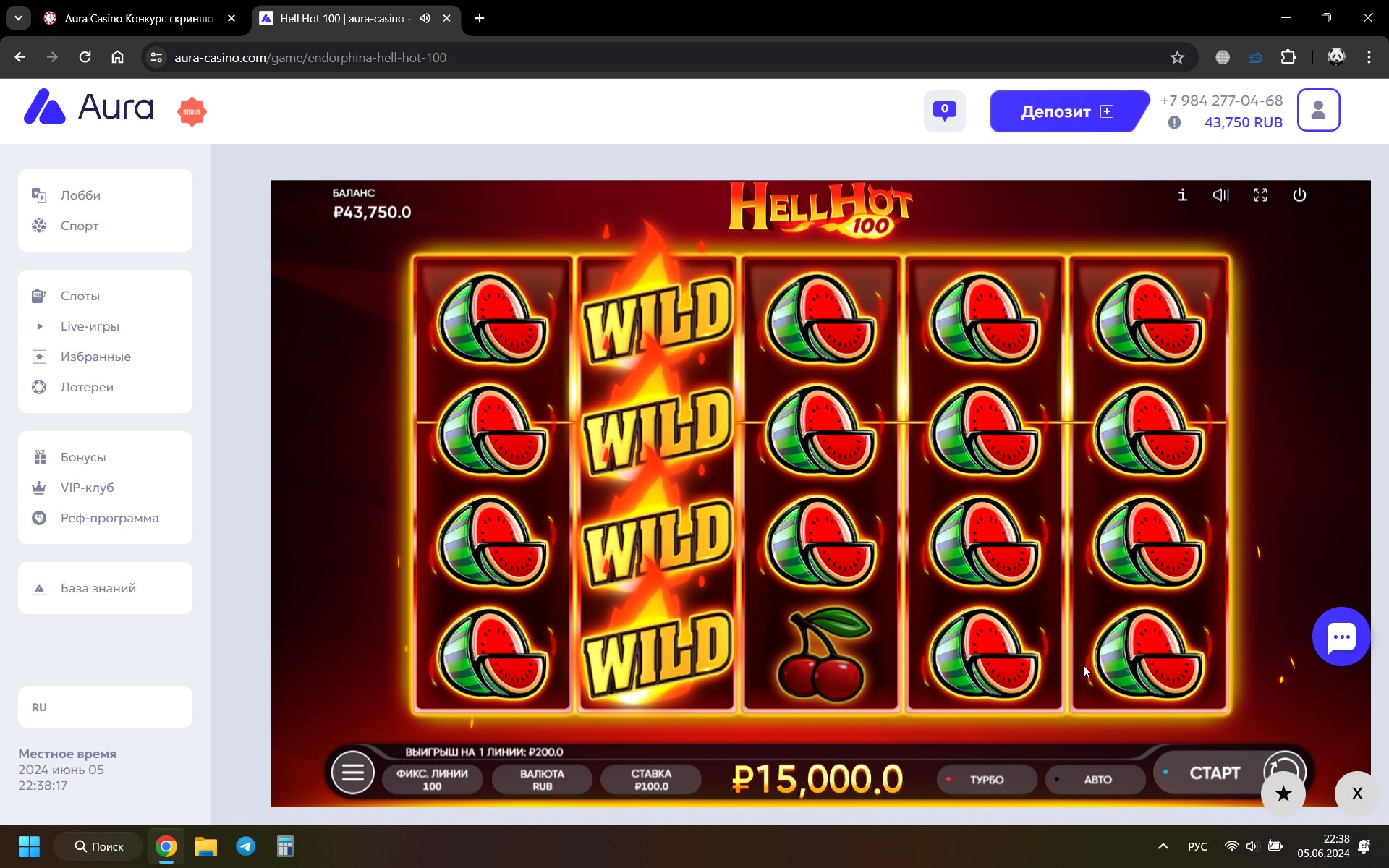Click the Депозит button
Image resolution: width=1389 pixels, height=868 pixels.
pos(1067,111)
